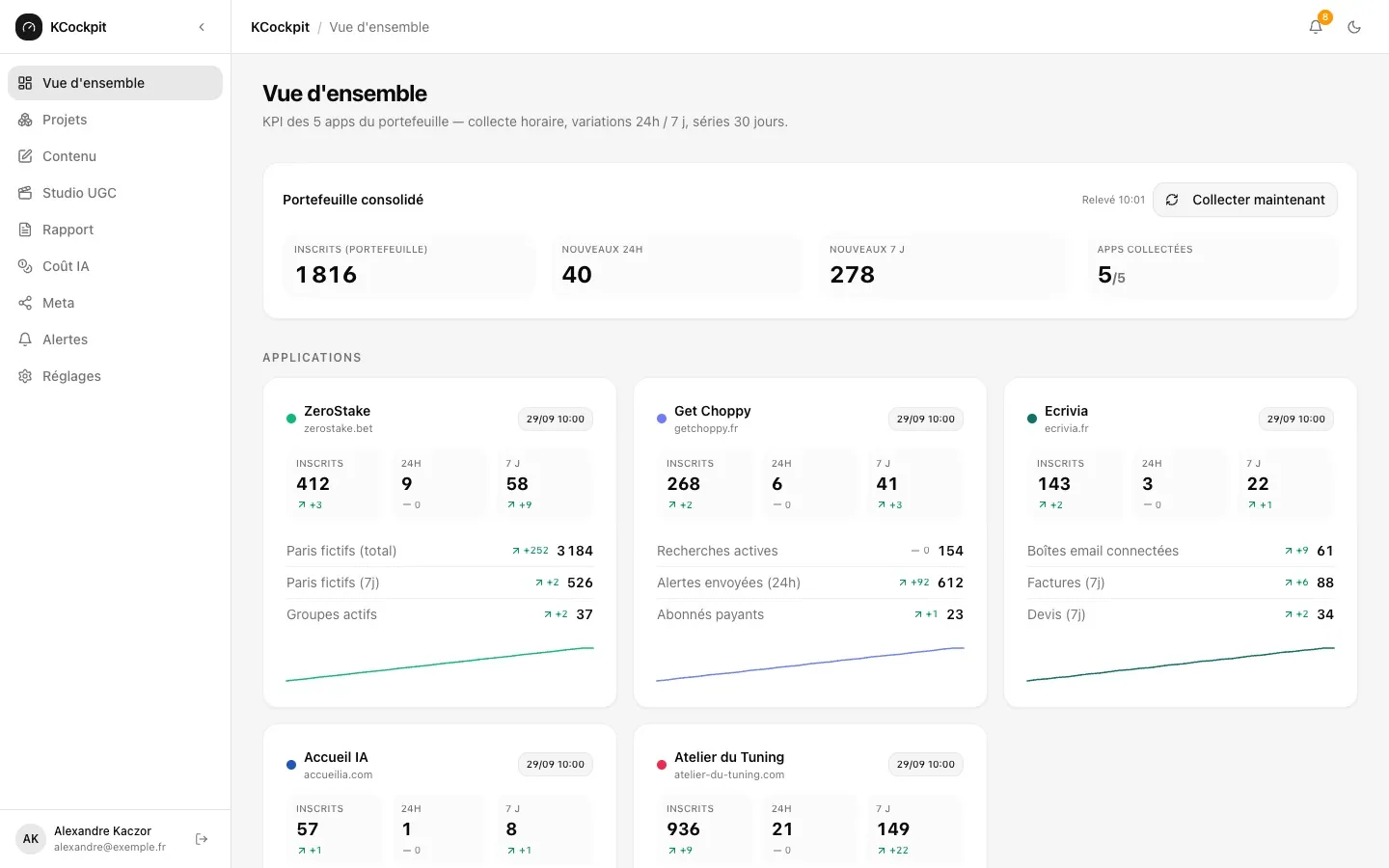Open the ZeroStake app card title
This screenshot has height=868, width=1389.
337,411
